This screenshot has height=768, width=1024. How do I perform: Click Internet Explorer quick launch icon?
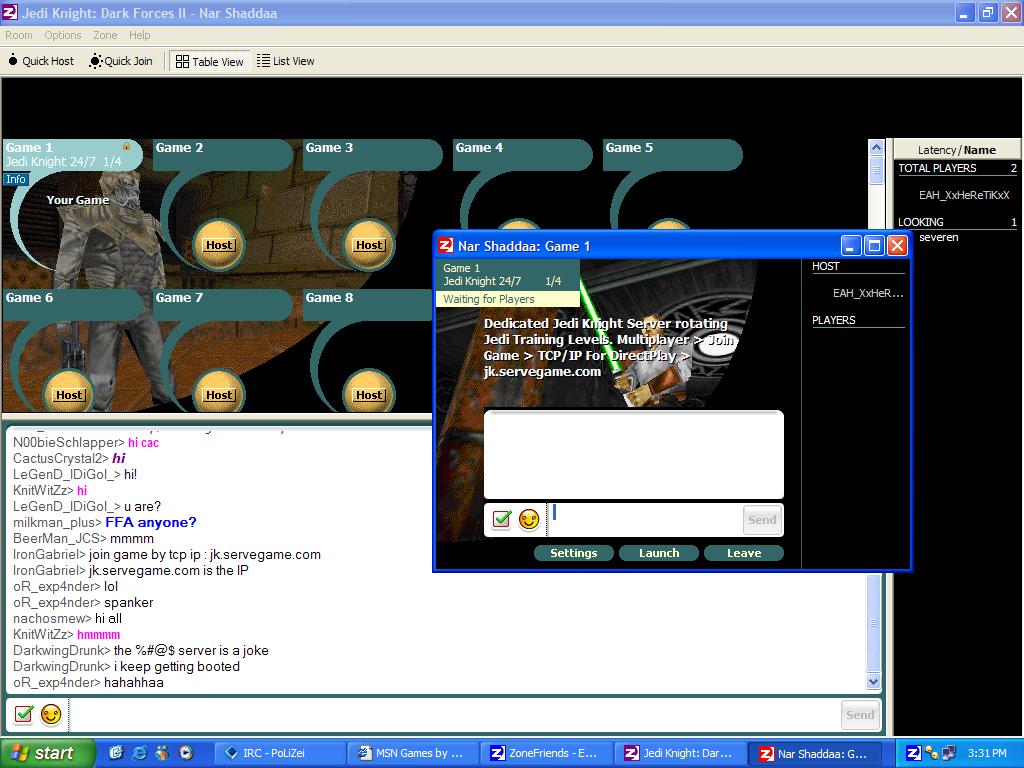pyautogui.click(x=140, y=753)
